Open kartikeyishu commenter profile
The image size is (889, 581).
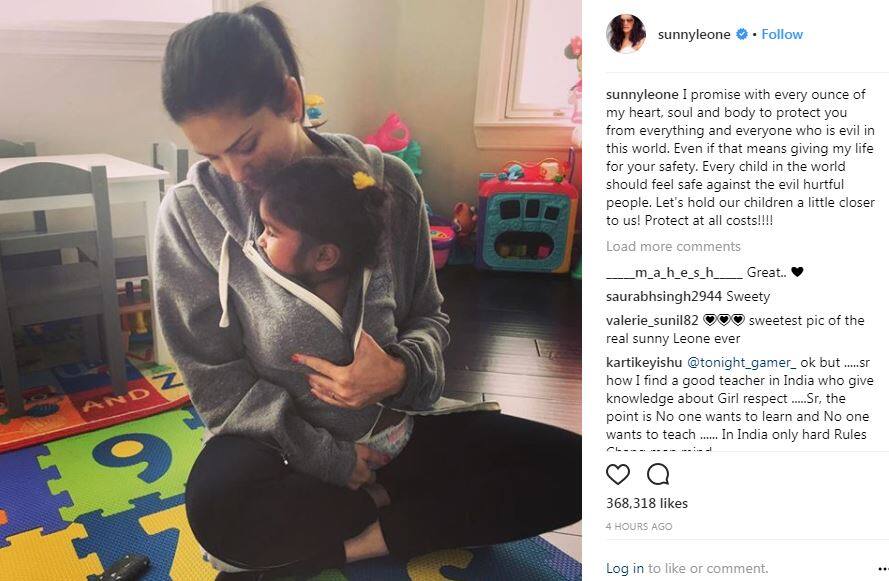click(644, 362)
